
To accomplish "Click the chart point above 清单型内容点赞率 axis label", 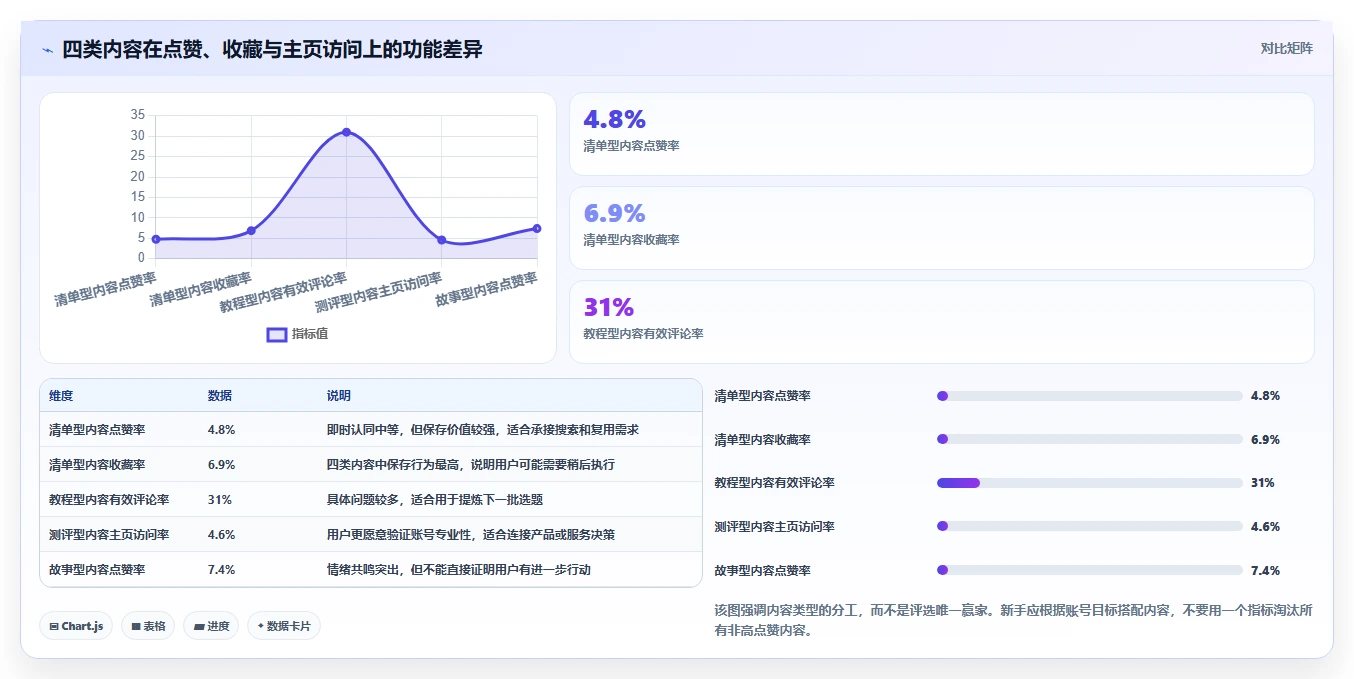I will pyautogui.click(x=156, y=239).
